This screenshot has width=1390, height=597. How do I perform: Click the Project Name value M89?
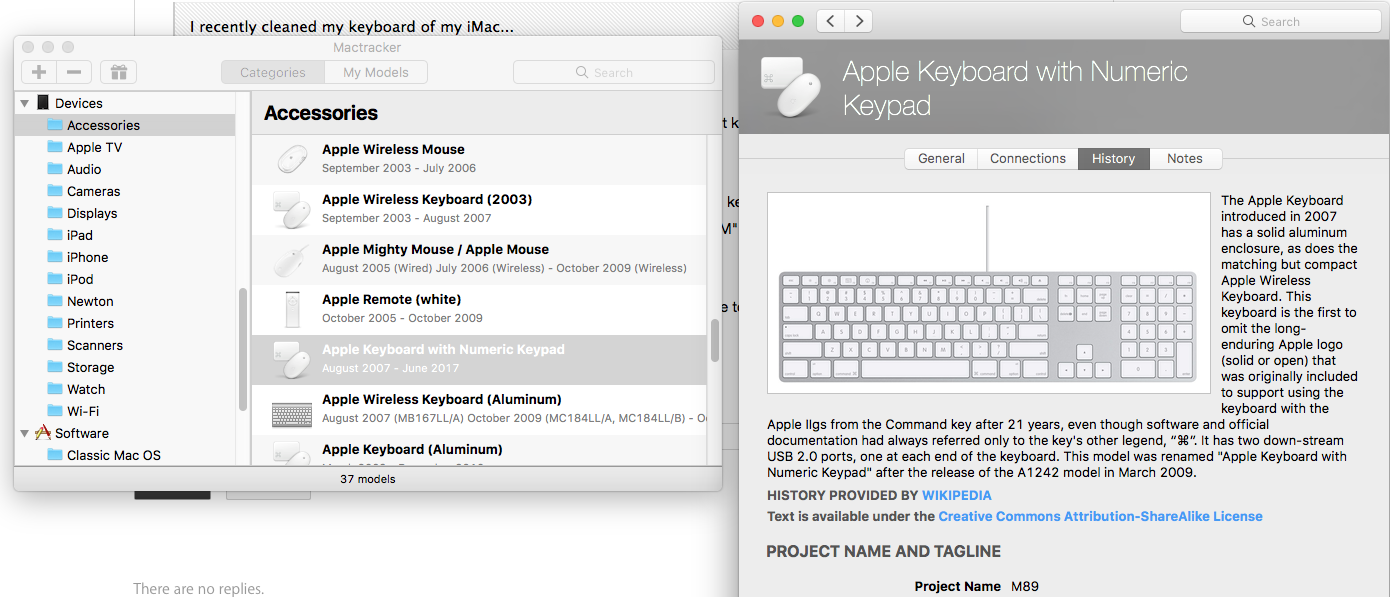1025,586
